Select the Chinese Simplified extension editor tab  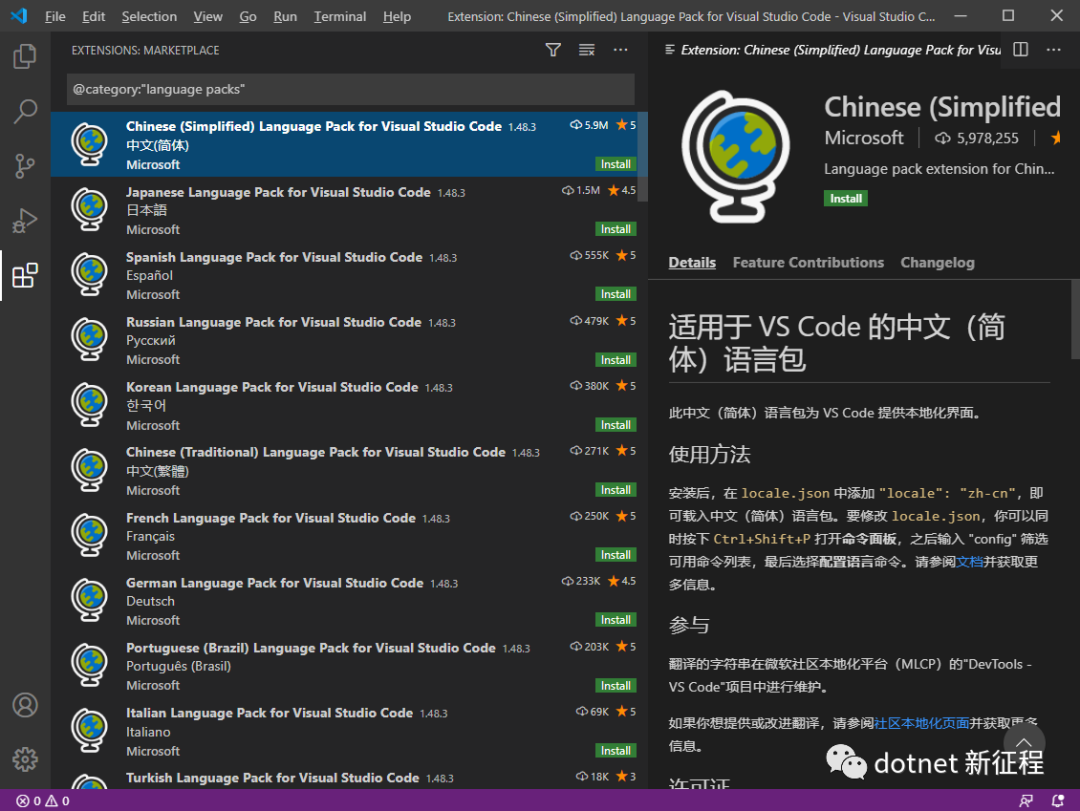coord(832,50)
